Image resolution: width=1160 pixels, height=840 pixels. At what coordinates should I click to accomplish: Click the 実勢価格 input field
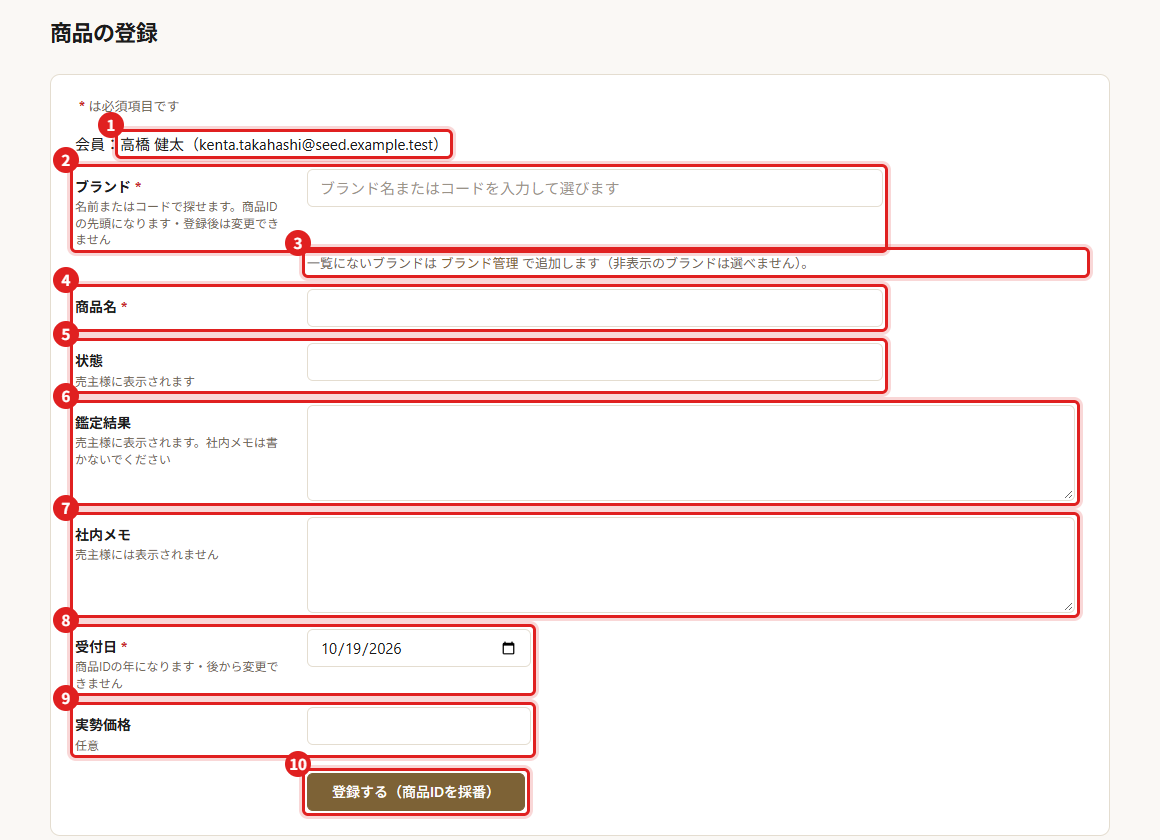419,725
